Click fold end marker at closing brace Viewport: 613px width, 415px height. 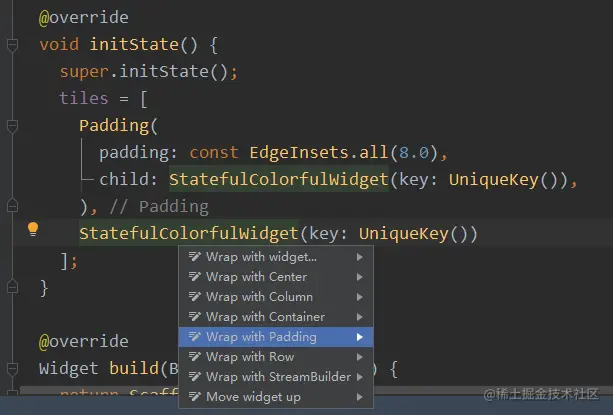[x=13, y=286]
